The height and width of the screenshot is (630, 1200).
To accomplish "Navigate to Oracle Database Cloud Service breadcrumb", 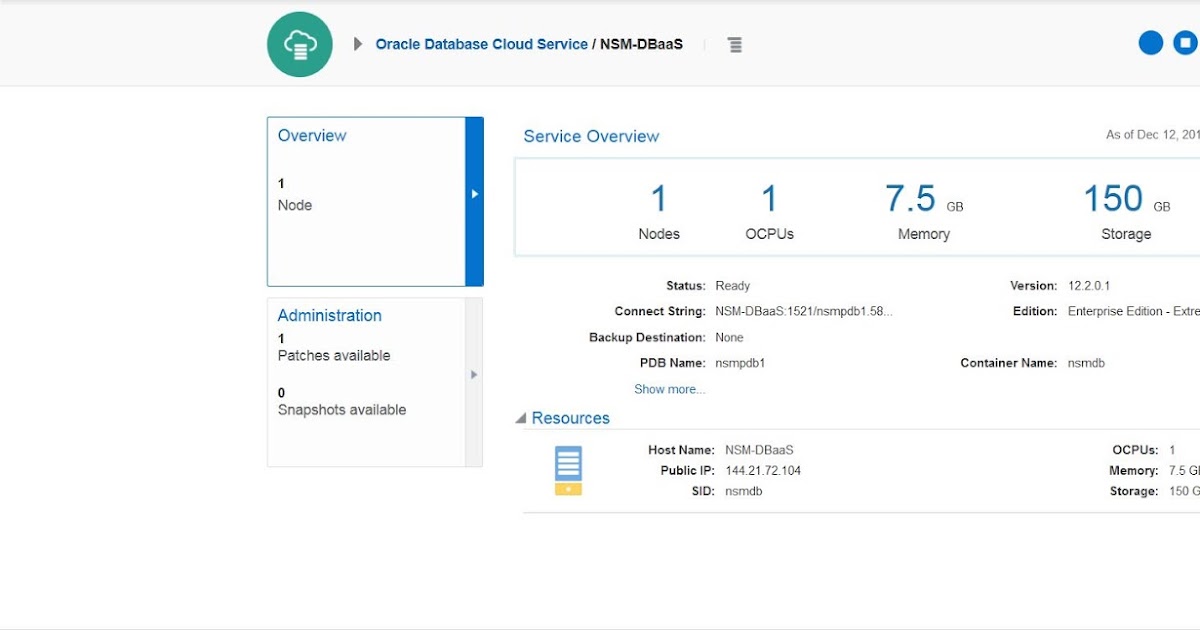I will pyautogui.click(x=481, y=44).
